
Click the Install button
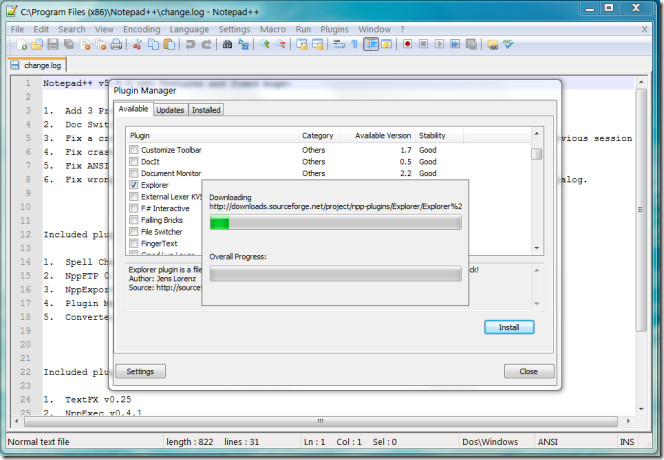point(509,327)
